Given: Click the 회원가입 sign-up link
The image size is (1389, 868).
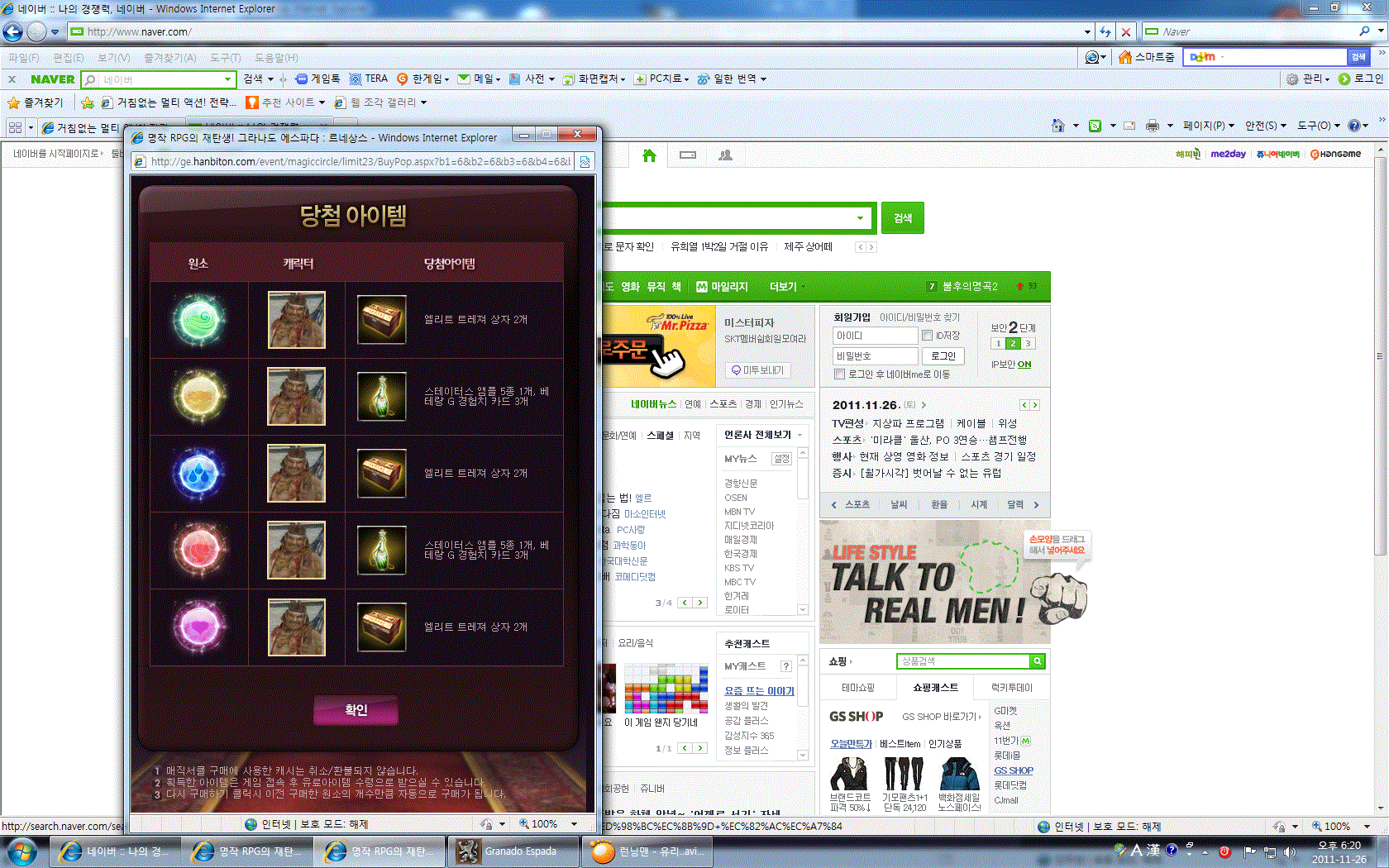Looking at the screenshot, I should 852,317.
